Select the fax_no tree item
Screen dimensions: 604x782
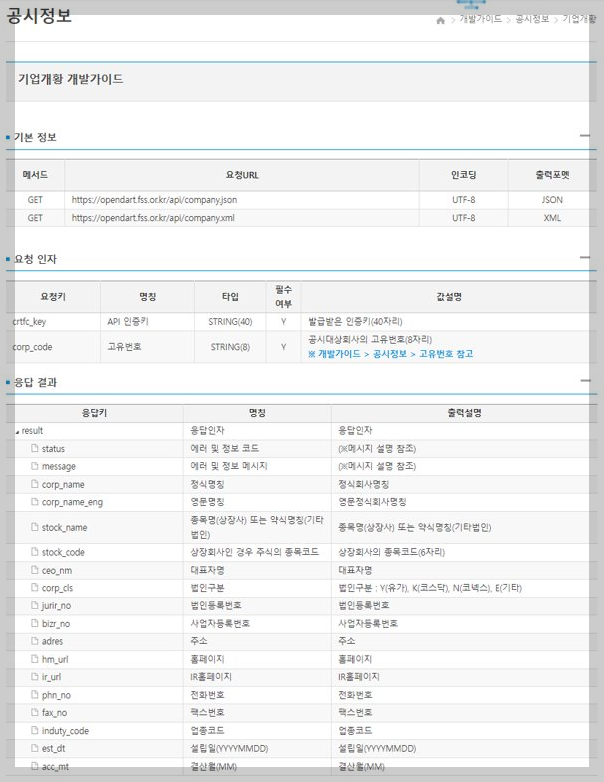(x=54, y=712)
